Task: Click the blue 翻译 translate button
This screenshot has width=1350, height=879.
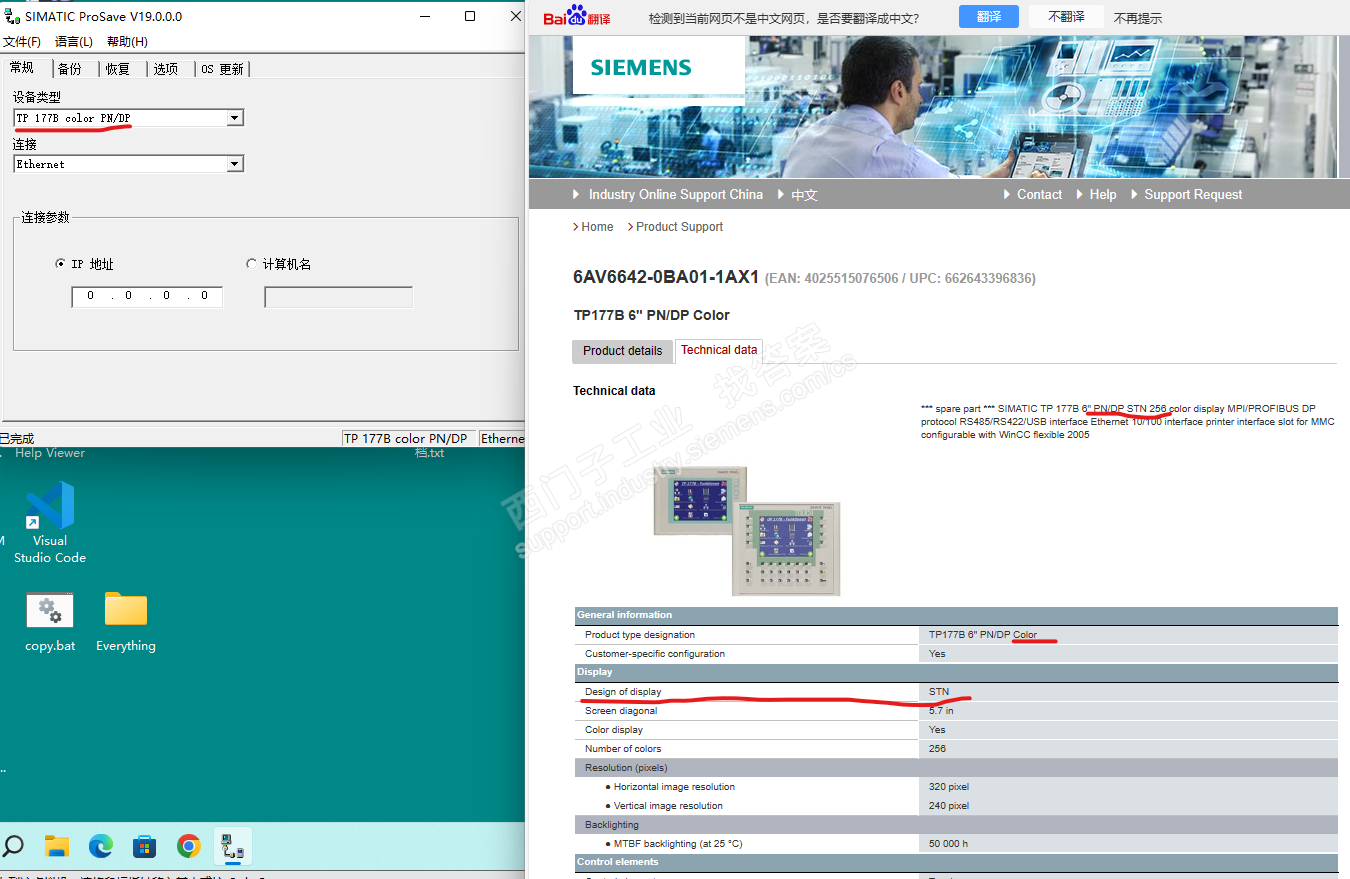Action: tap(988, 17)
